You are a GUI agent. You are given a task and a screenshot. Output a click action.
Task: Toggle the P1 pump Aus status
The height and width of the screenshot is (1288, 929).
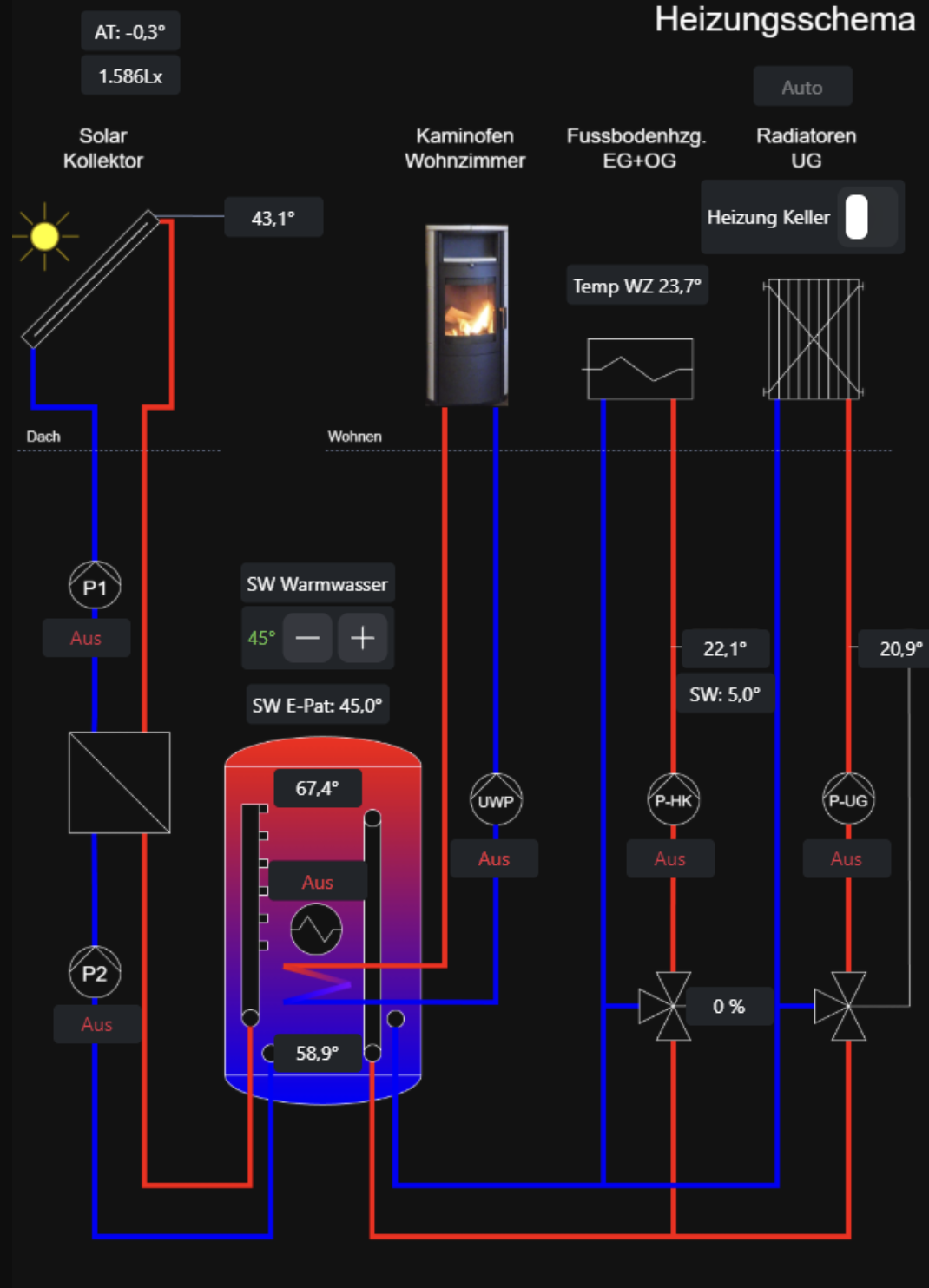tap(86, 638)
